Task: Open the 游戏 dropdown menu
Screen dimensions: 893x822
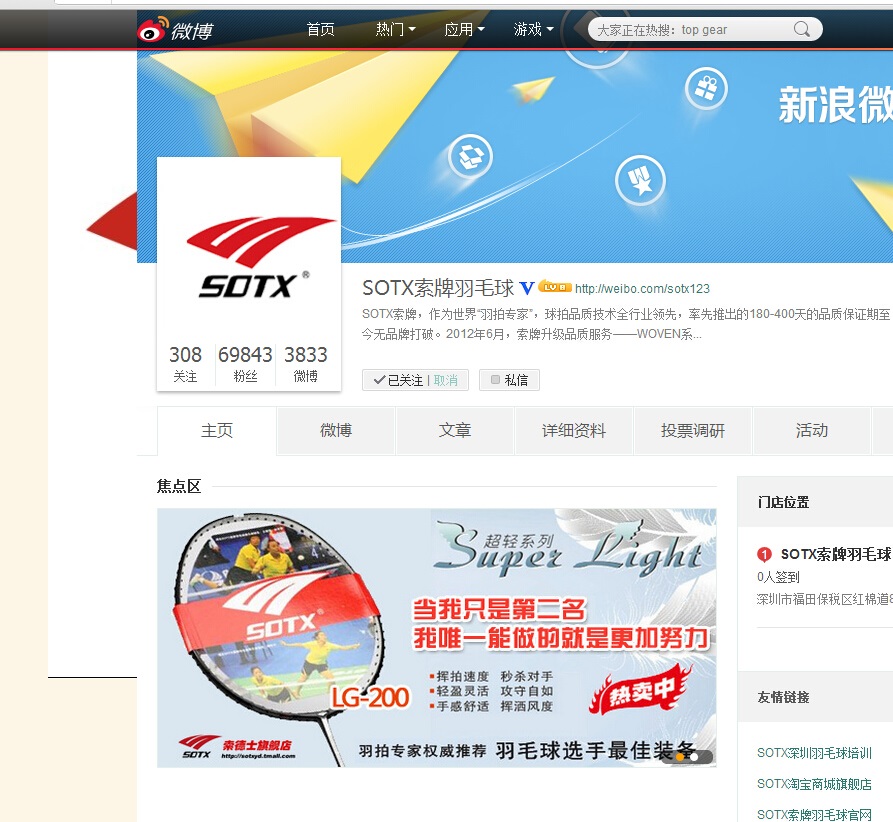Action: pyautogui.click(x=533, y=29)
